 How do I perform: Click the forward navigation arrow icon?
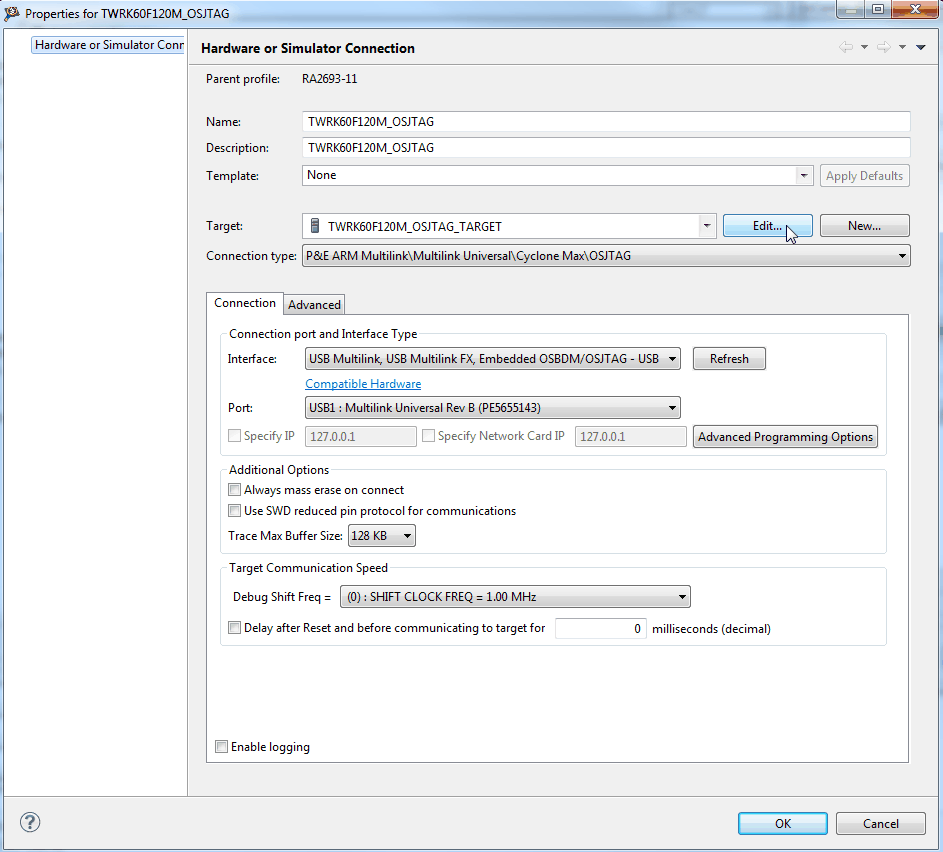(883, 47)
